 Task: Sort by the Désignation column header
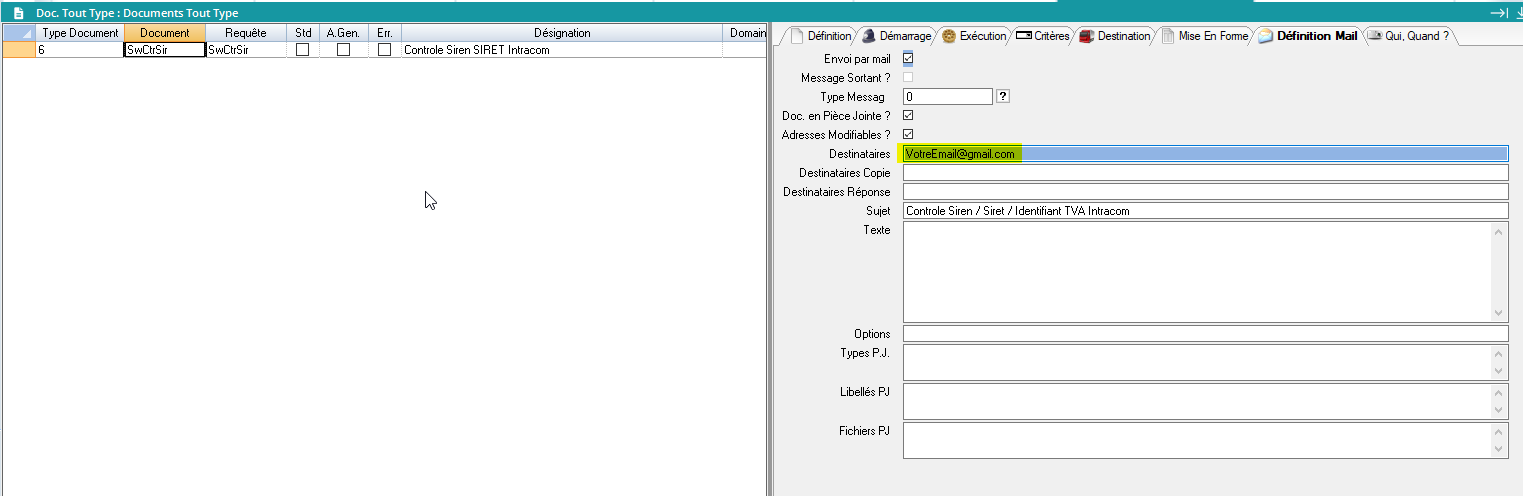tap(562, 33)
